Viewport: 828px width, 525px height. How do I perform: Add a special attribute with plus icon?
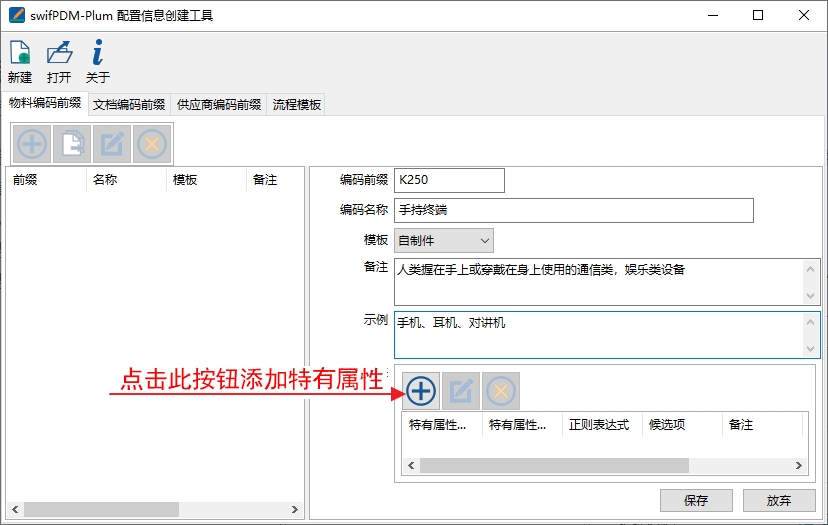(421, 391)
